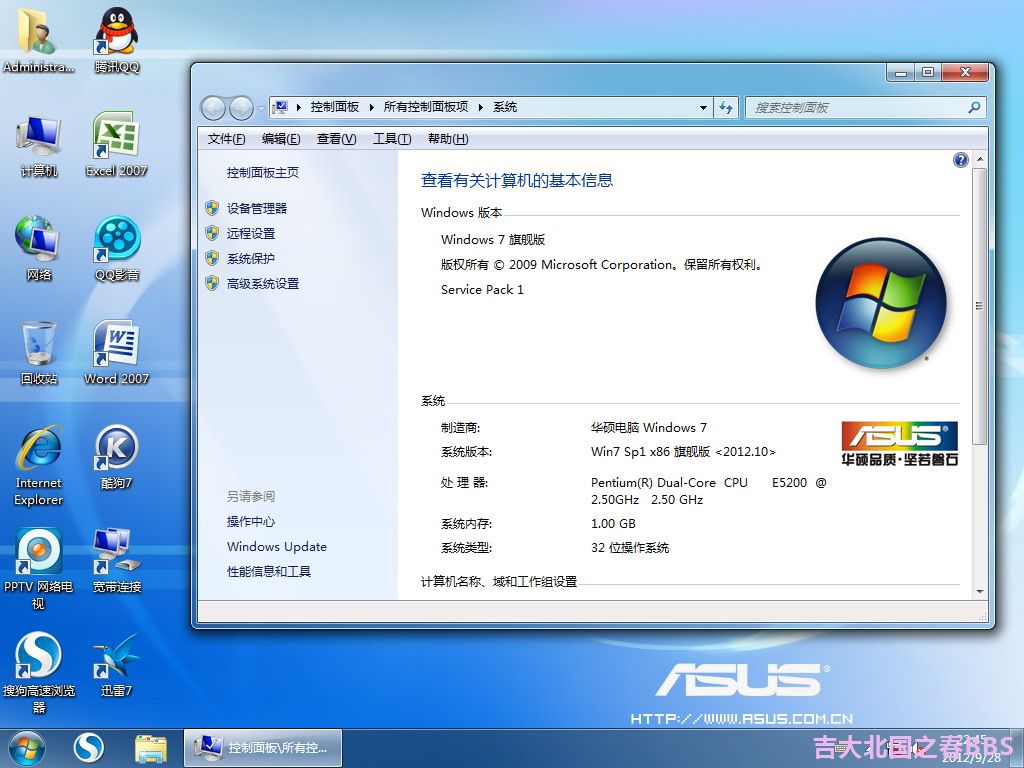Focus the 搜索控制面板 search field
Image resolution: width=1024 pixels, height=768 pixels.
[865, 108]
